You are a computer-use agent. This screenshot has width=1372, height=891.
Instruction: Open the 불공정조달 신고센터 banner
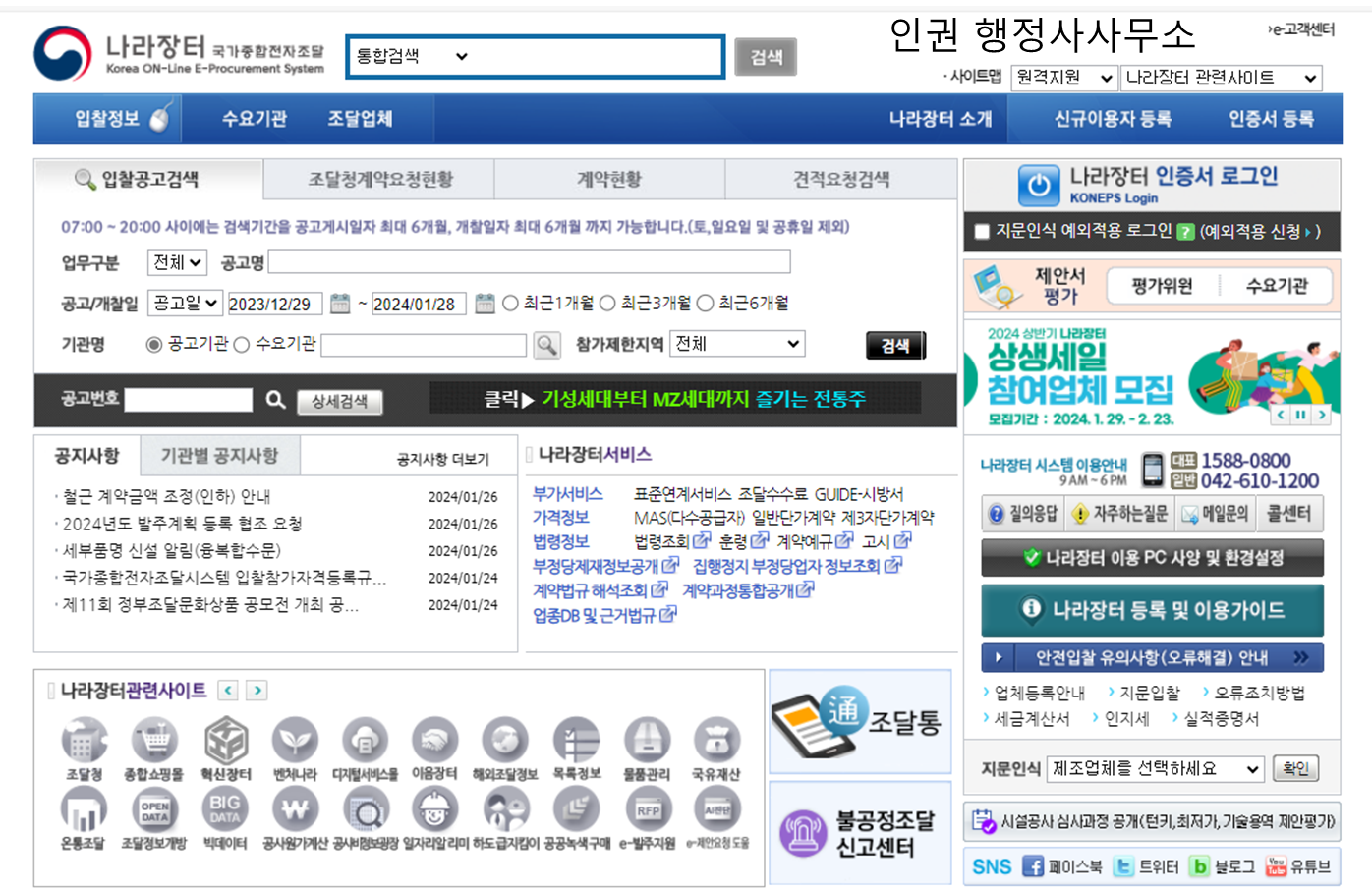click(x=860, y=834)
